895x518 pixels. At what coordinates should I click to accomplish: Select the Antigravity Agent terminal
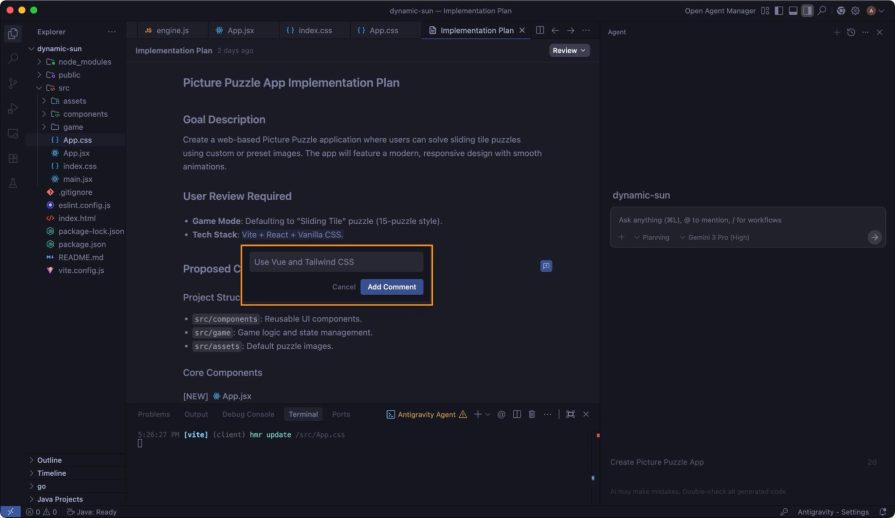click(x=426, y=415)
